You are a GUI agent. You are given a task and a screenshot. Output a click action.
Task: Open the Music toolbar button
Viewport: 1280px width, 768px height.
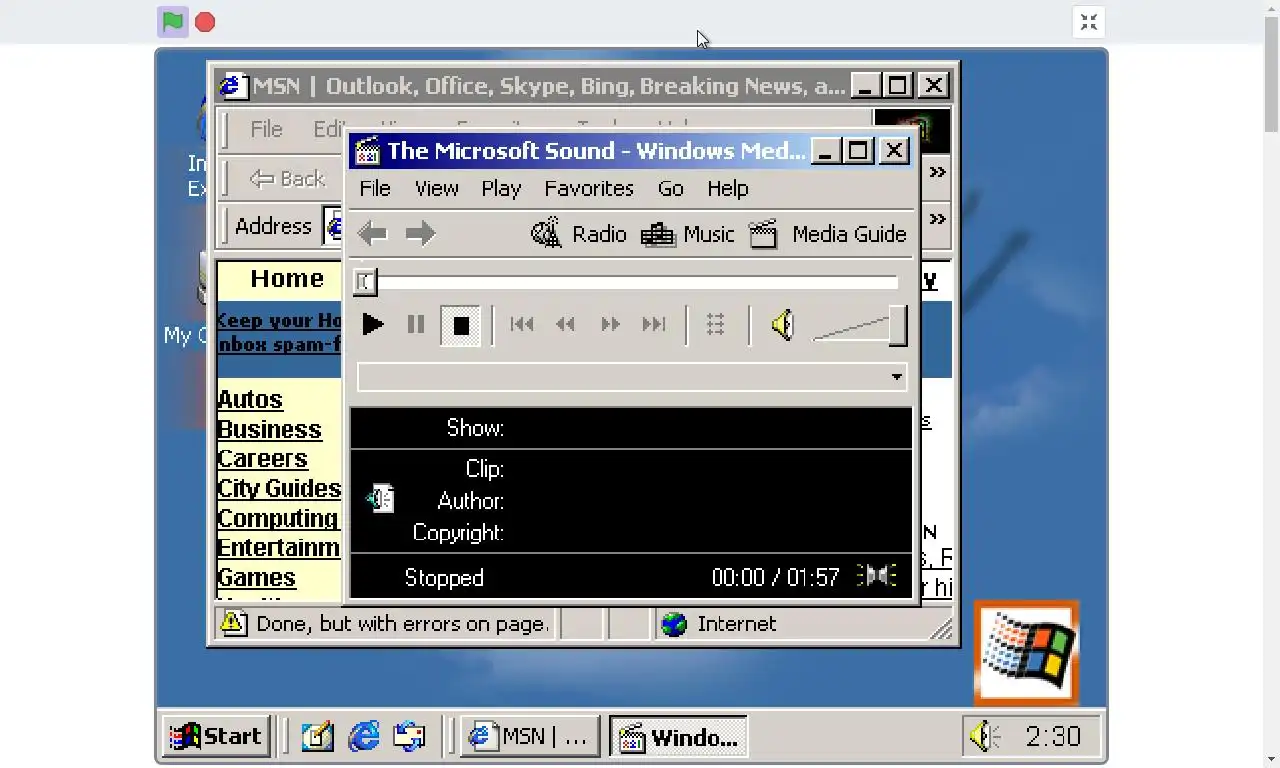coord(688,234)
